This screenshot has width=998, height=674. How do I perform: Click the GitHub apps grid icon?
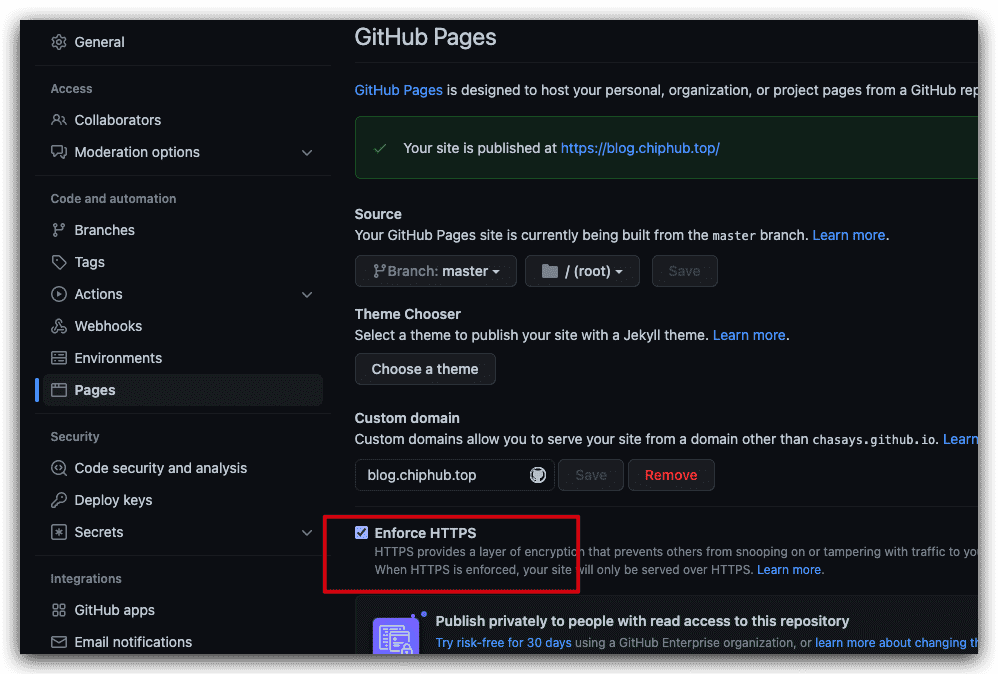pos(59,610)
